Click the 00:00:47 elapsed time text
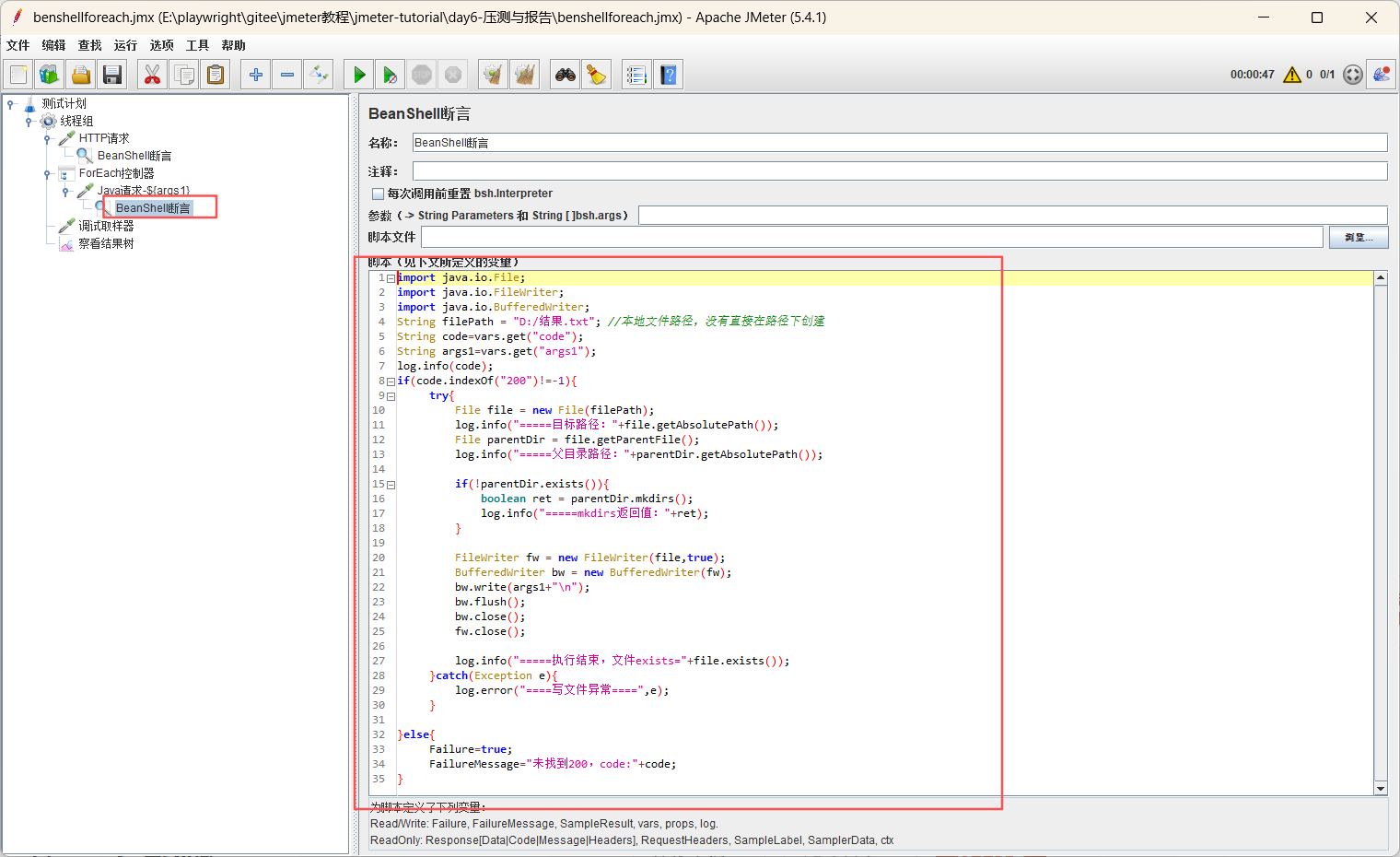The image size is (1400, 857). pos(1252,75)
